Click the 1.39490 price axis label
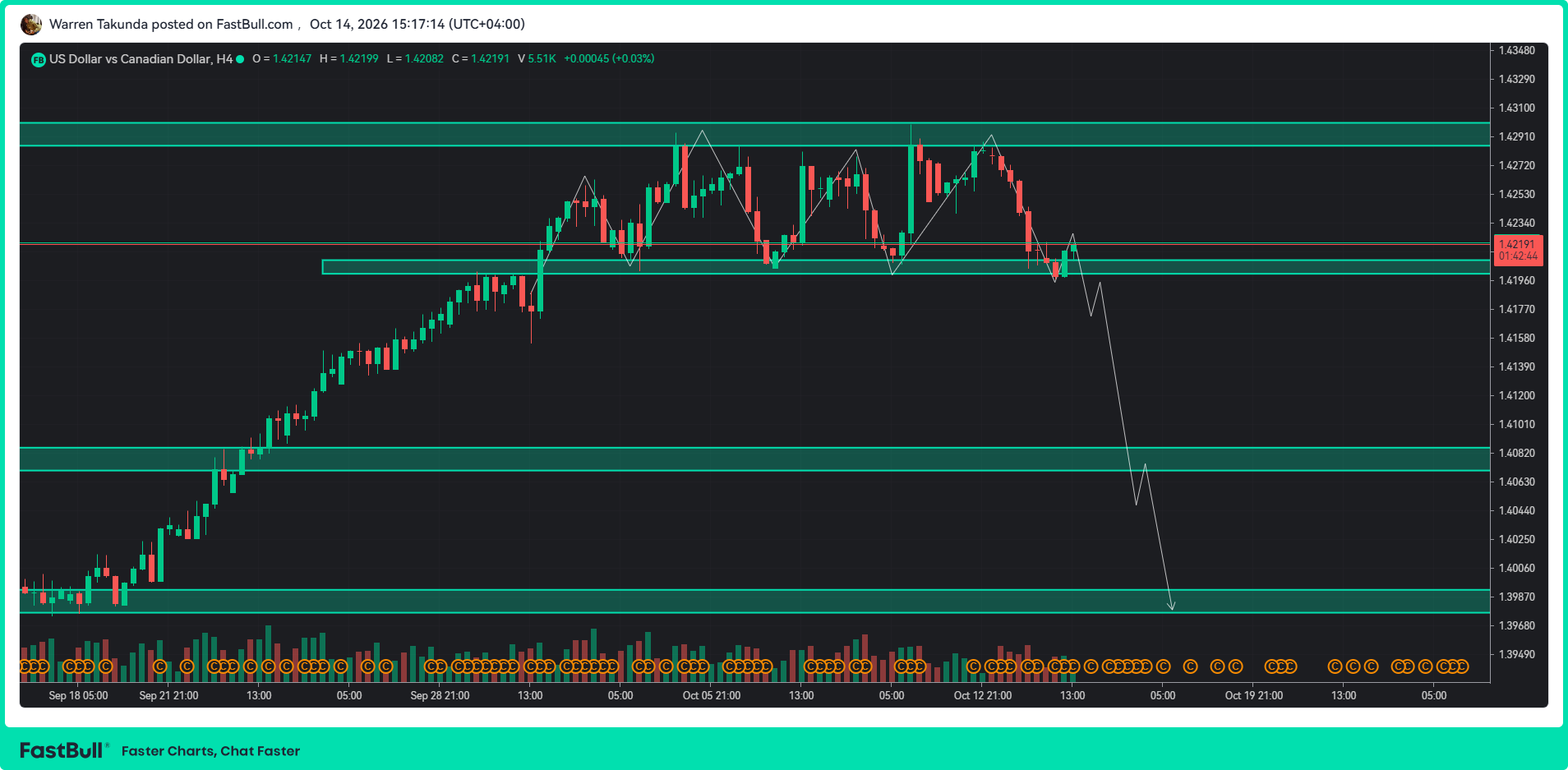The image size is (1568, 770). click(x=1517, y=654)
